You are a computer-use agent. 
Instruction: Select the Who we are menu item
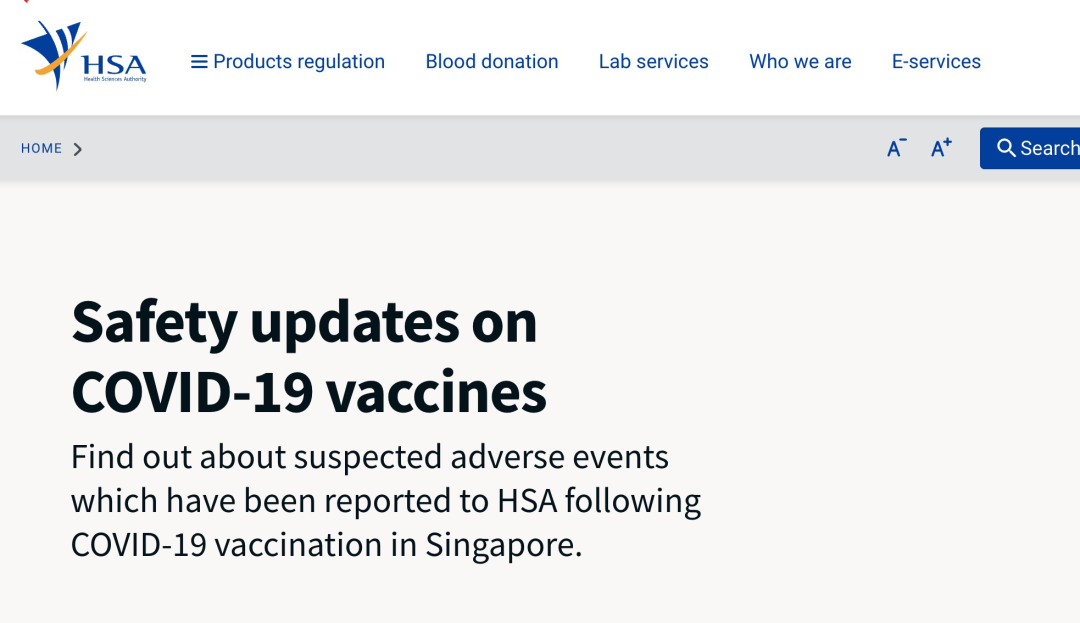pyautogui.click(x=800, y=61)
